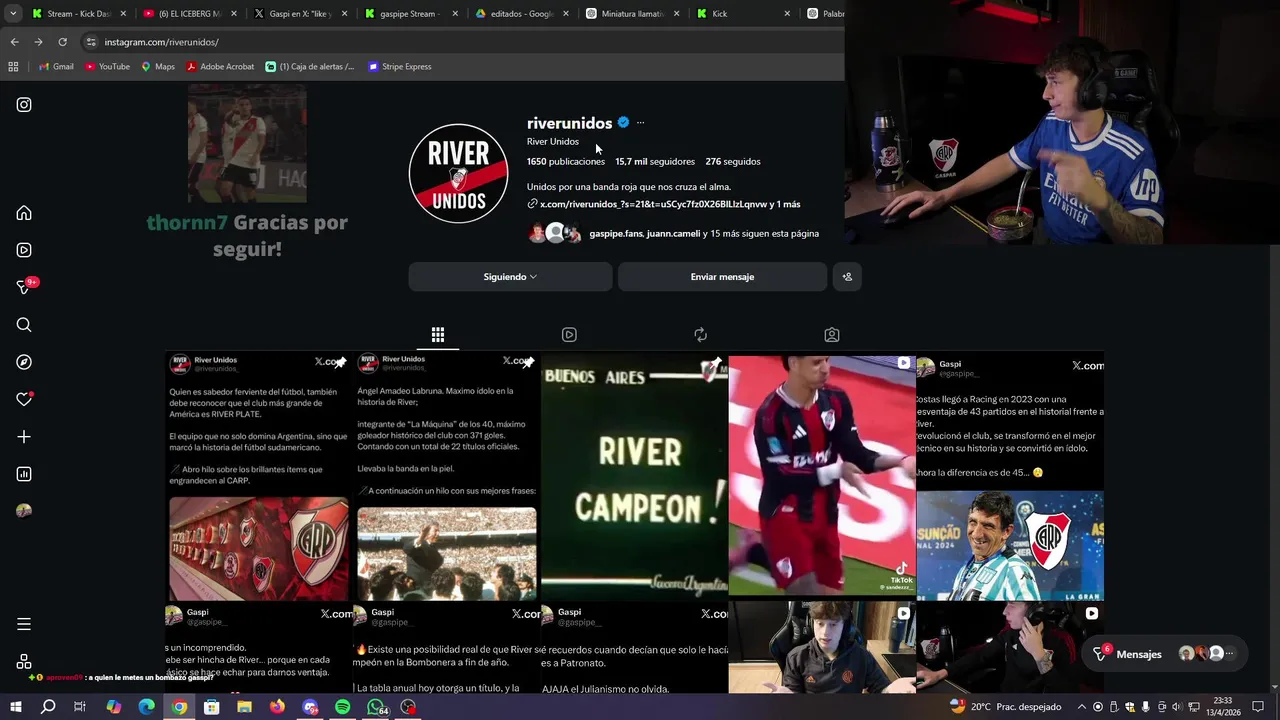
Task: Switch to the posts grid tab
Action: 438,335
